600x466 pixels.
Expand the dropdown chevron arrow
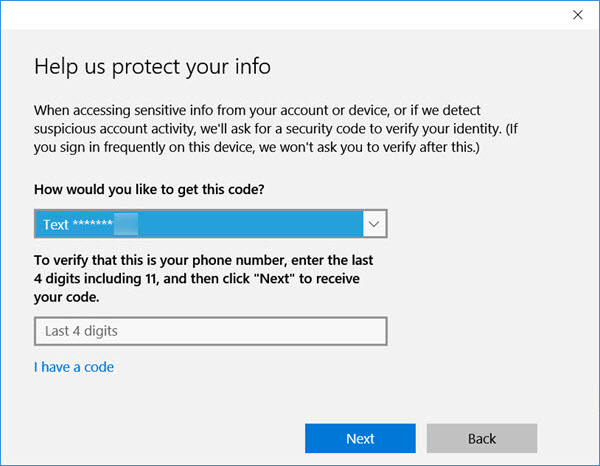click(374, 225)
